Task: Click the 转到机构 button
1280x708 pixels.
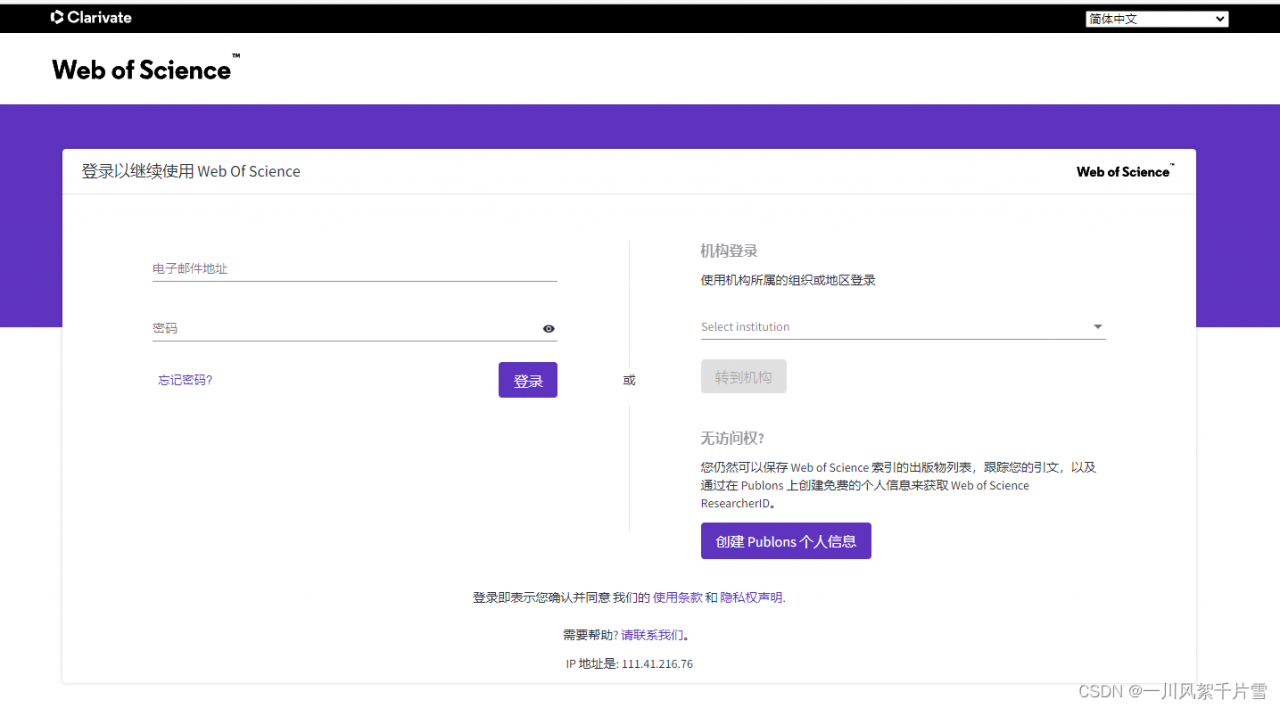Action: point(743,376)
